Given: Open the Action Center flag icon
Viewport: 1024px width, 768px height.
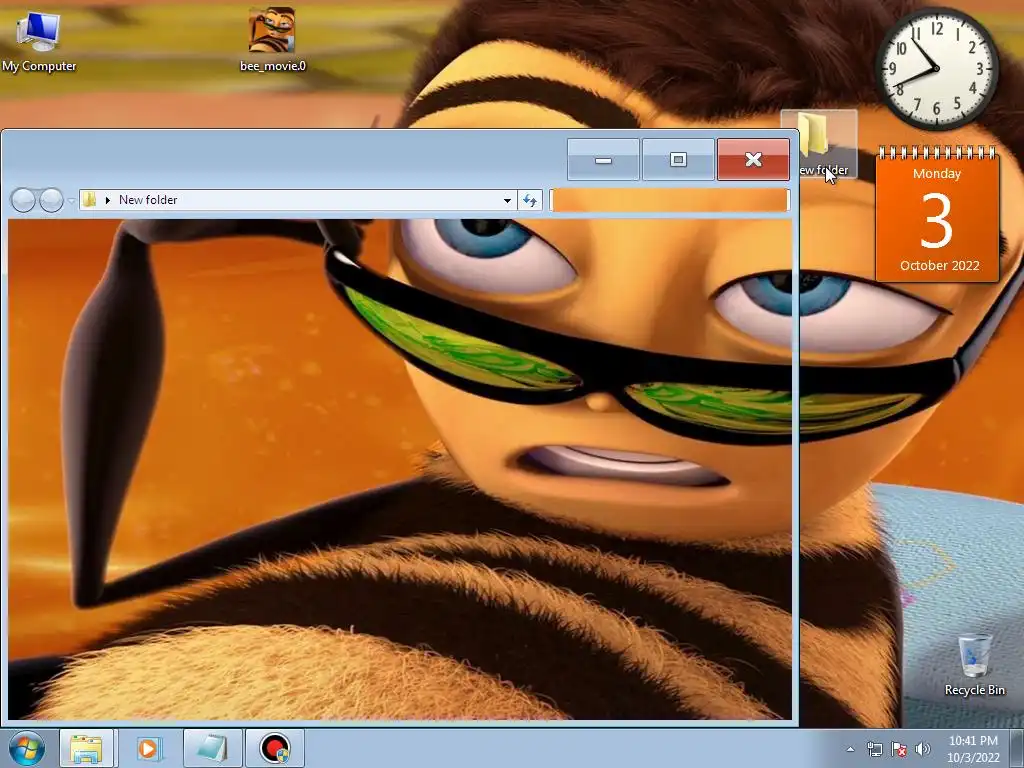Looking at the screenshot, I should click(x=899, y=750).
